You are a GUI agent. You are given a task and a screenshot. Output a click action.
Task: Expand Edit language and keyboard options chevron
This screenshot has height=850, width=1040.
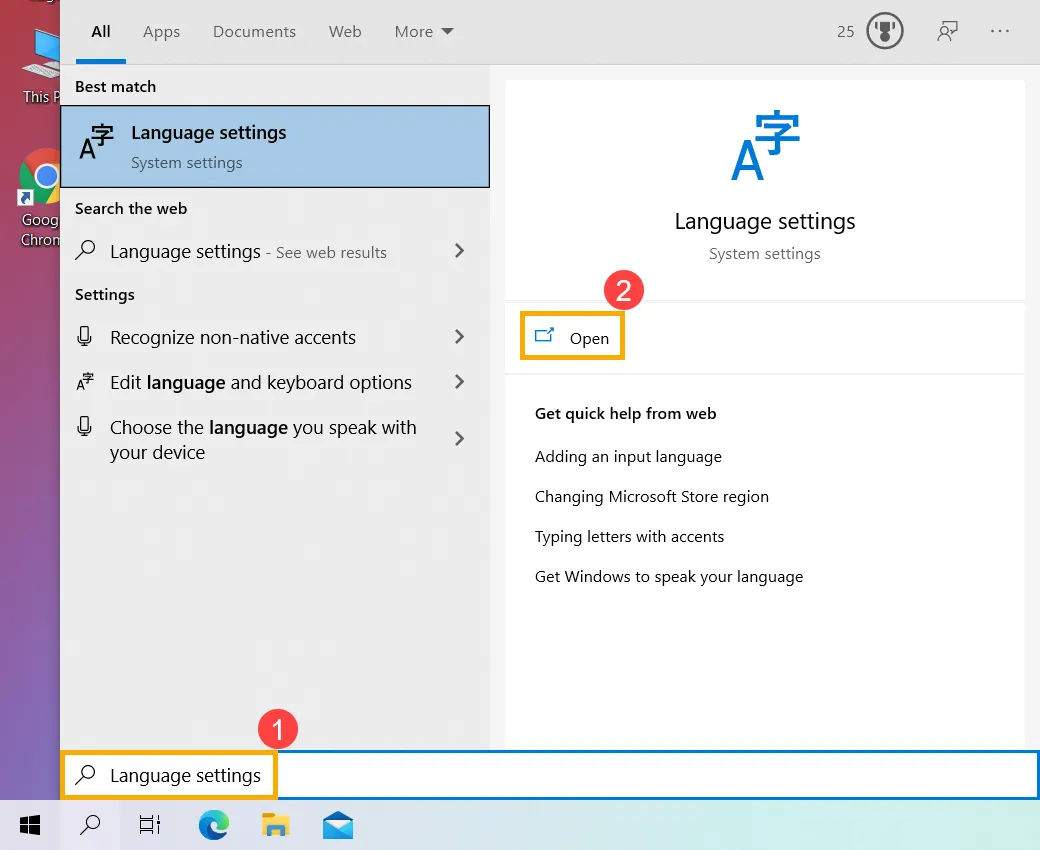tap(459, 382)
